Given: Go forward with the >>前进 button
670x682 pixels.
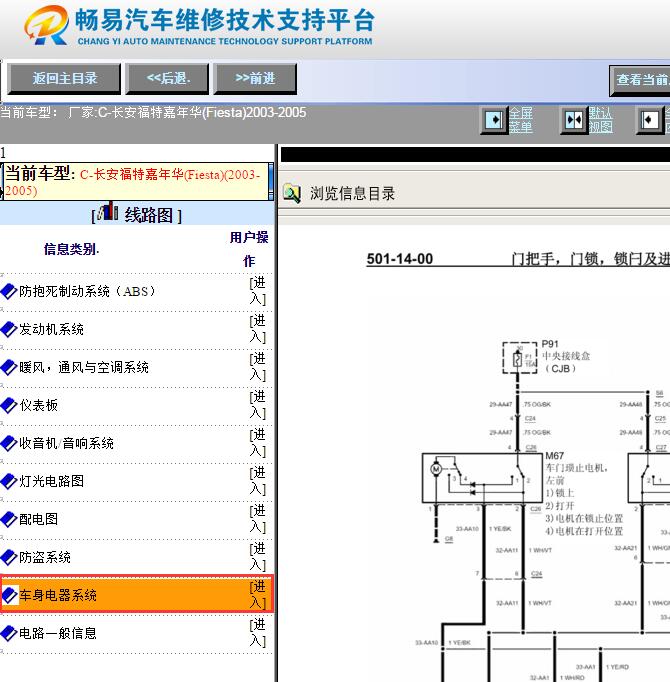Looking at the screenshot, I should tap(255, 79).
